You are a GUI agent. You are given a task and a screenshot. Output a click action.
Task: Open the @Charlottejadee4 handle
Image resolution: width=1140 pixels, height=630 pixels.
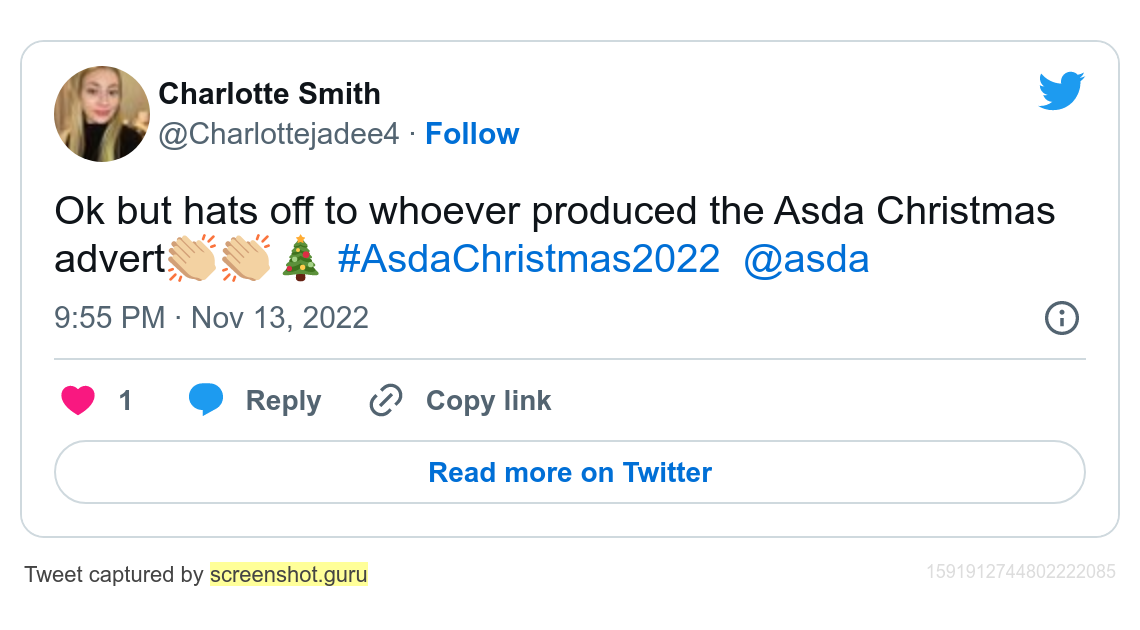[279, 134]
